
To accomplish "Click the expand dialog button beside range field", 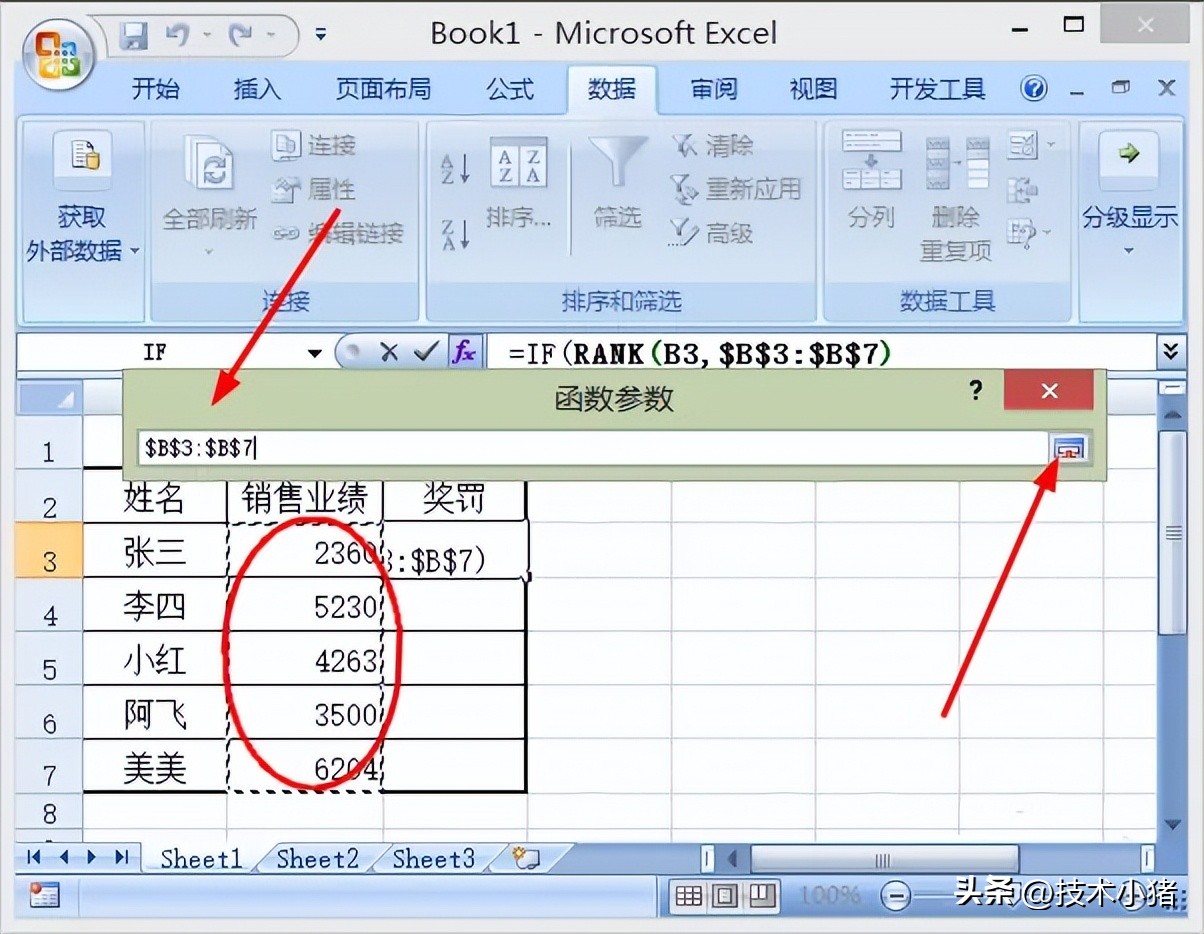I will click(1070, 449).
